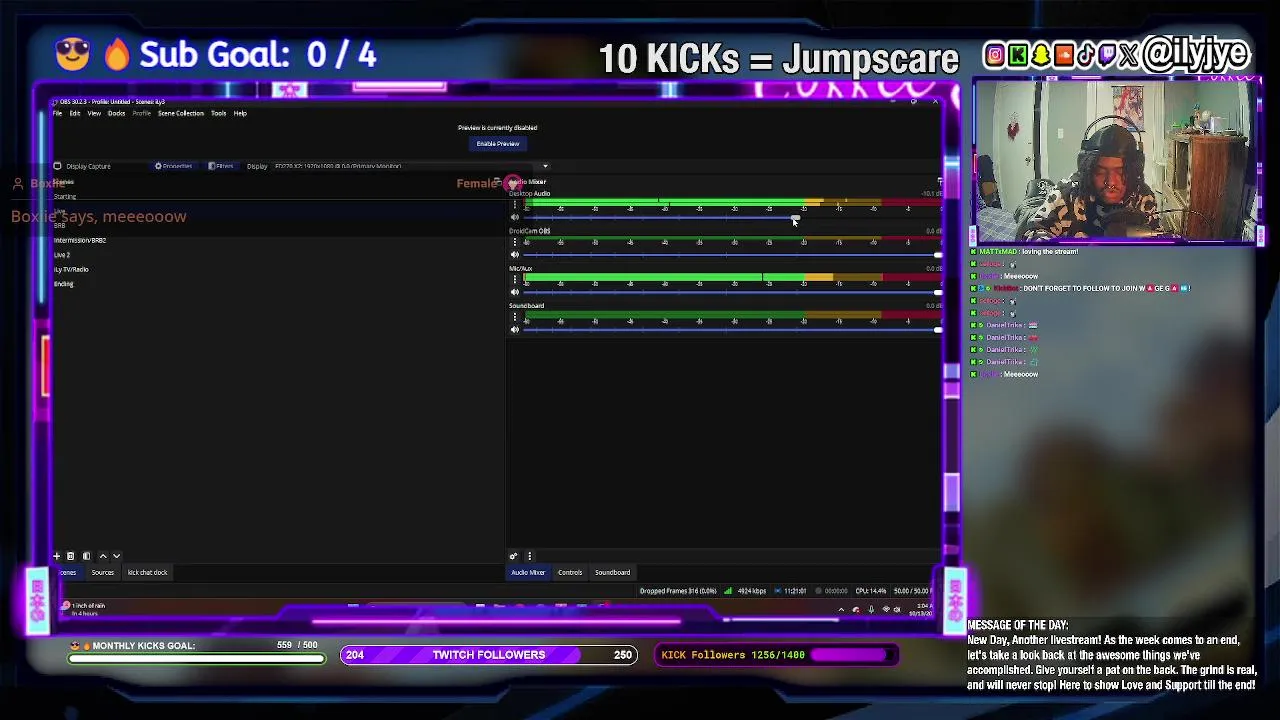
Task: Move scene down with arrow icon
Action: coord(116,556)
